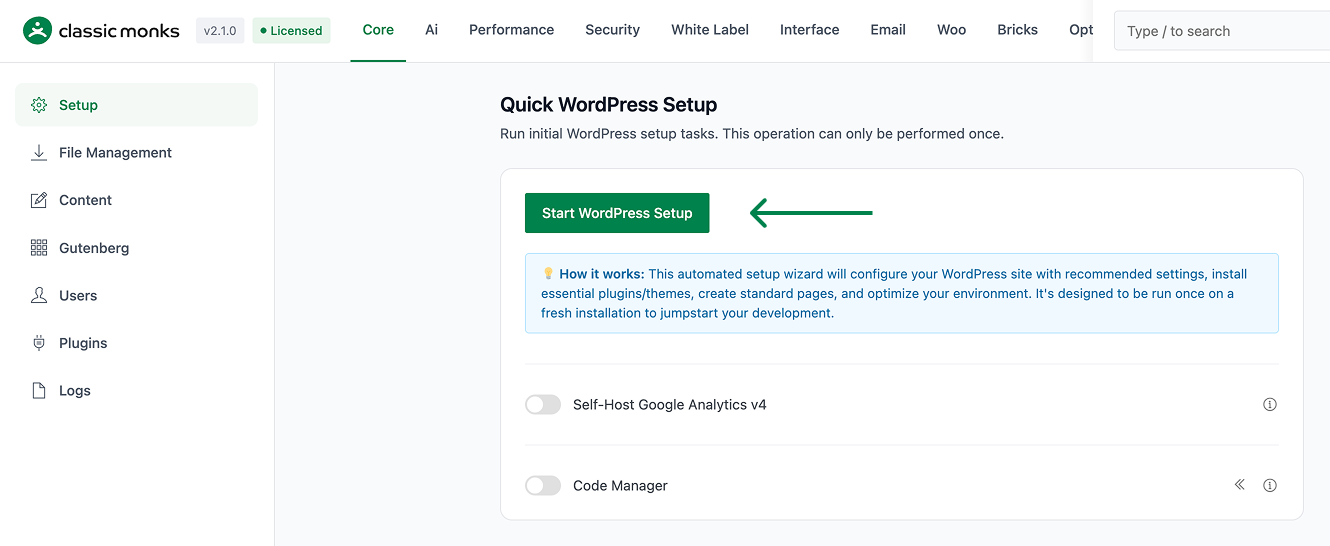1330x546 pixels.
Task: Show info for Self-Host Google Analytics v4
Action: pyautogui.click(x=1270, y=405)
